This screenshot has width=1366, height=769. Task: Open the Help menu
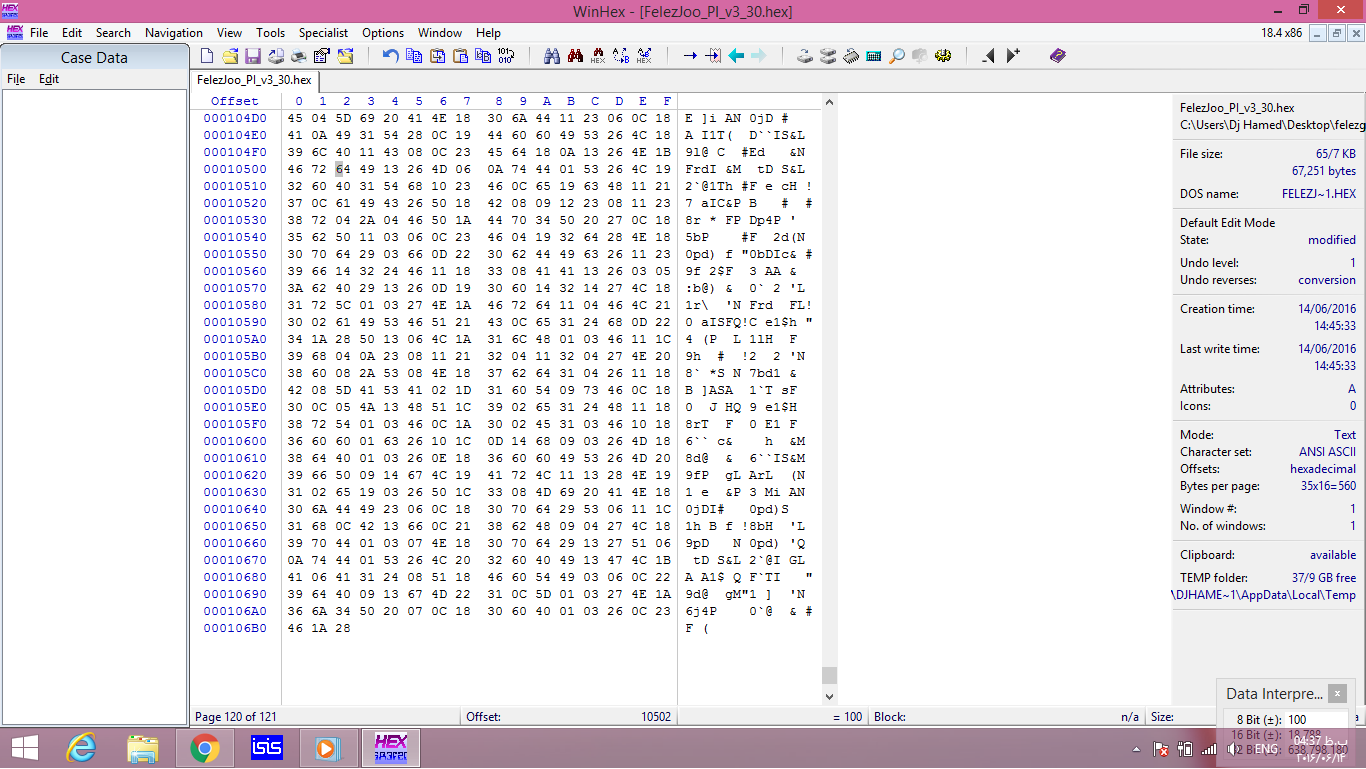(x=488, y=33)
